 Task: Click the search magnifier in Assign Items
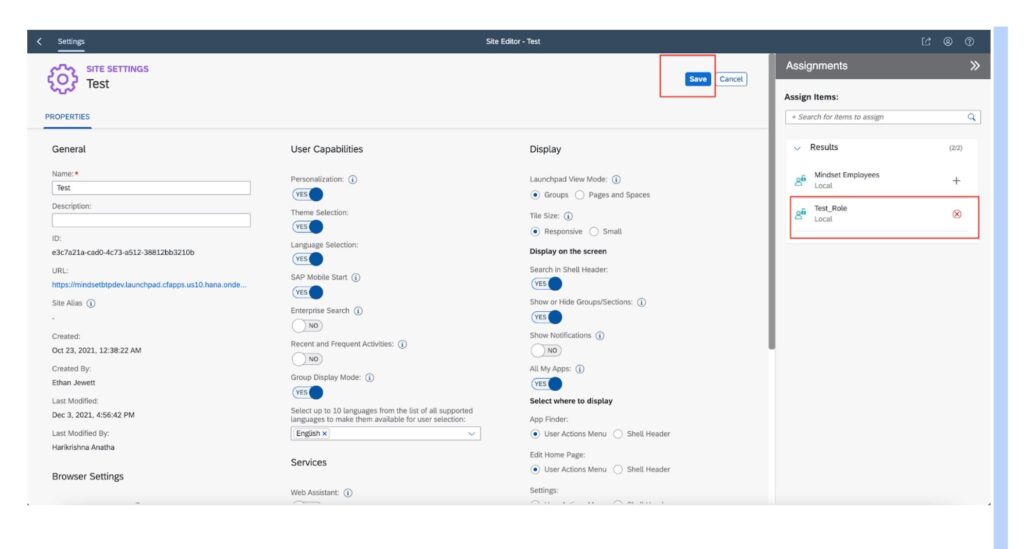pos(971,117)
